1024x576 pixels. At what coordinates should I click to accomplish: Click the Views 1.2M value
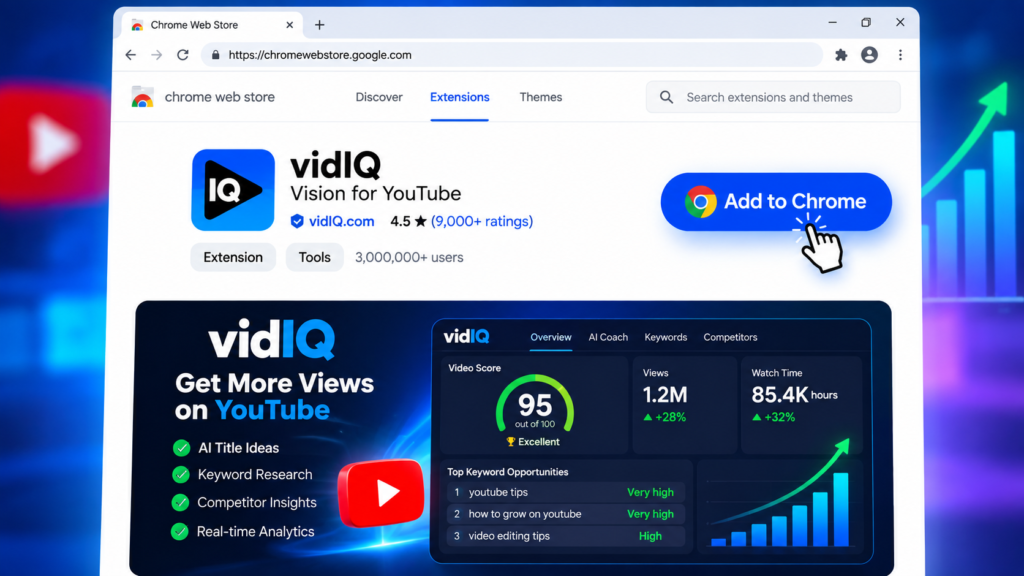pyautogui.click(x=665, y=395)
